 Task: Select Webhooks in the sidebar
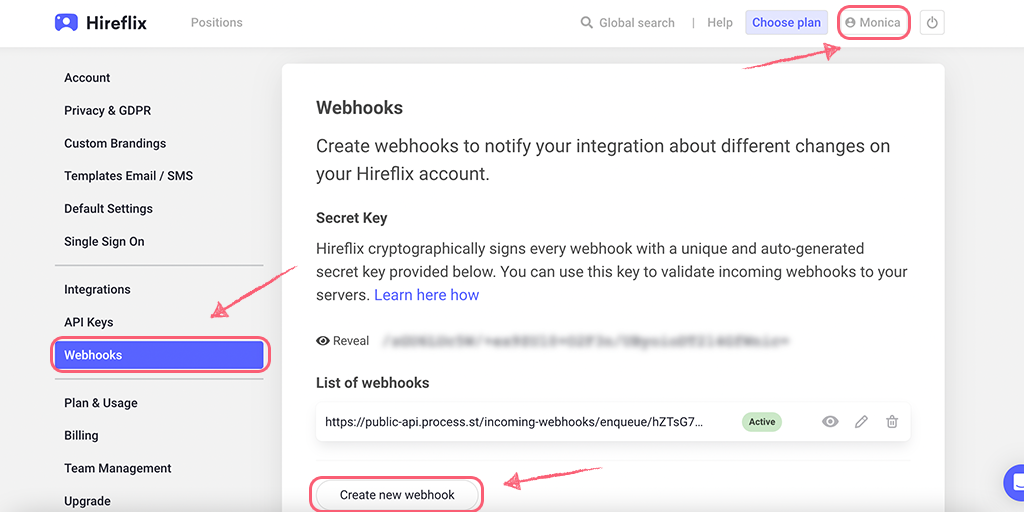[159, 355]
